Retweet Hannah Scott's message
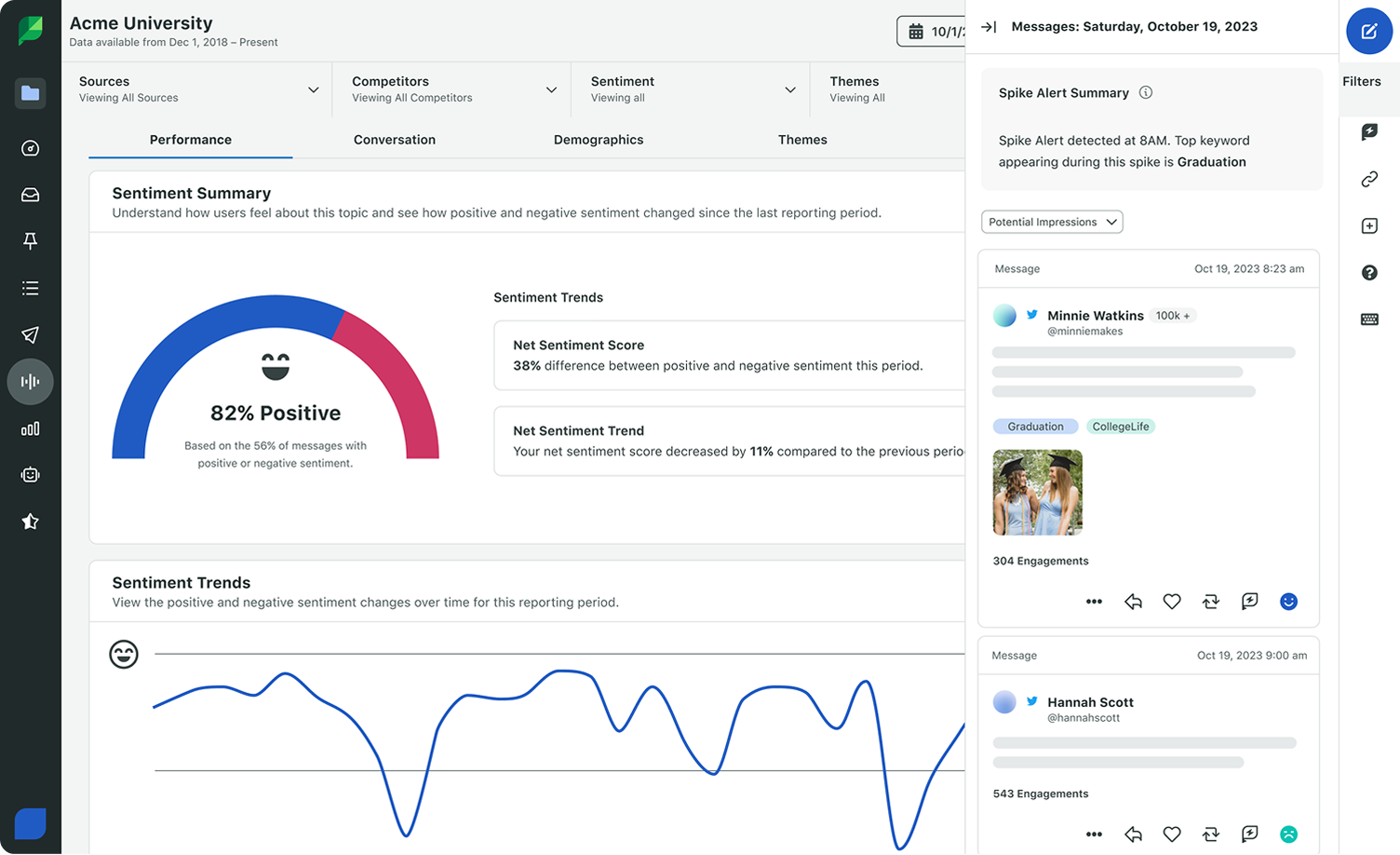Viewport: 1400px width, 855px height. pos(1211,834)
